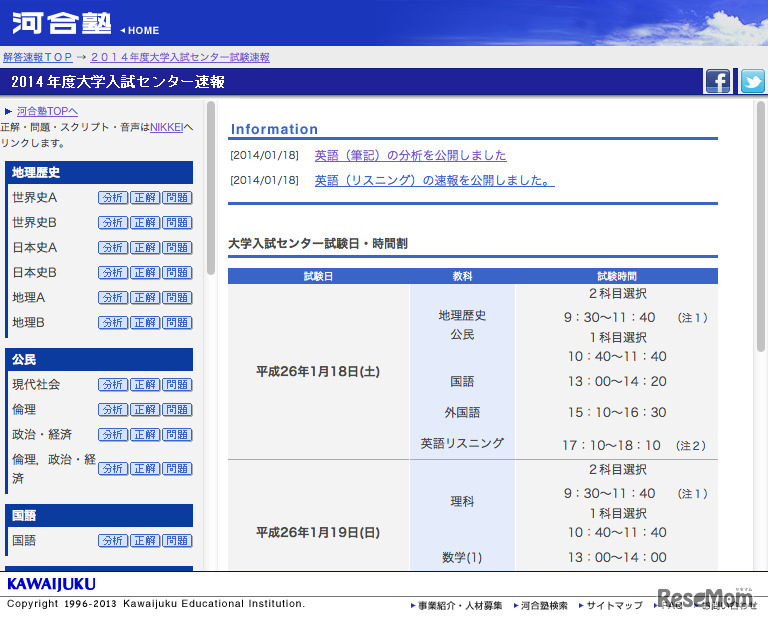Click 正解 button for 世界史B

[x=145, y=222]
